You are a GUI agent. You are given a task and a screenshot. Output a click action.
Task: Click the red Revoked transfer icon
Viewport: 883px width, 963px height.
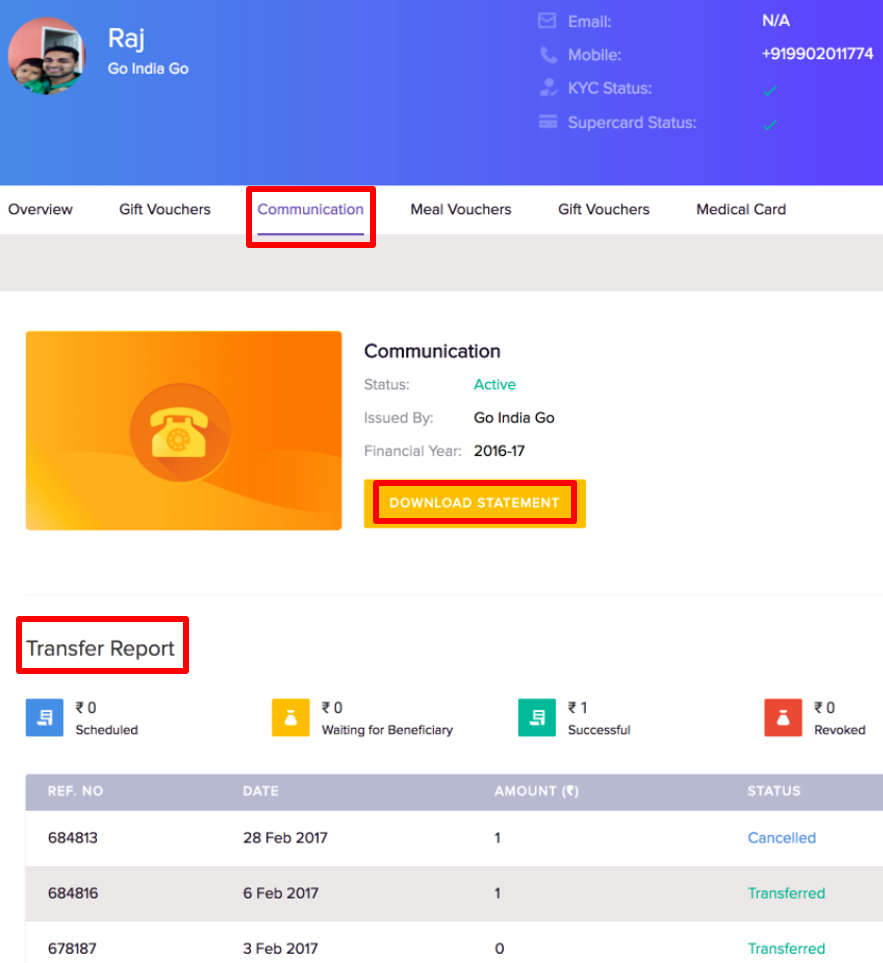click(783, 717)
